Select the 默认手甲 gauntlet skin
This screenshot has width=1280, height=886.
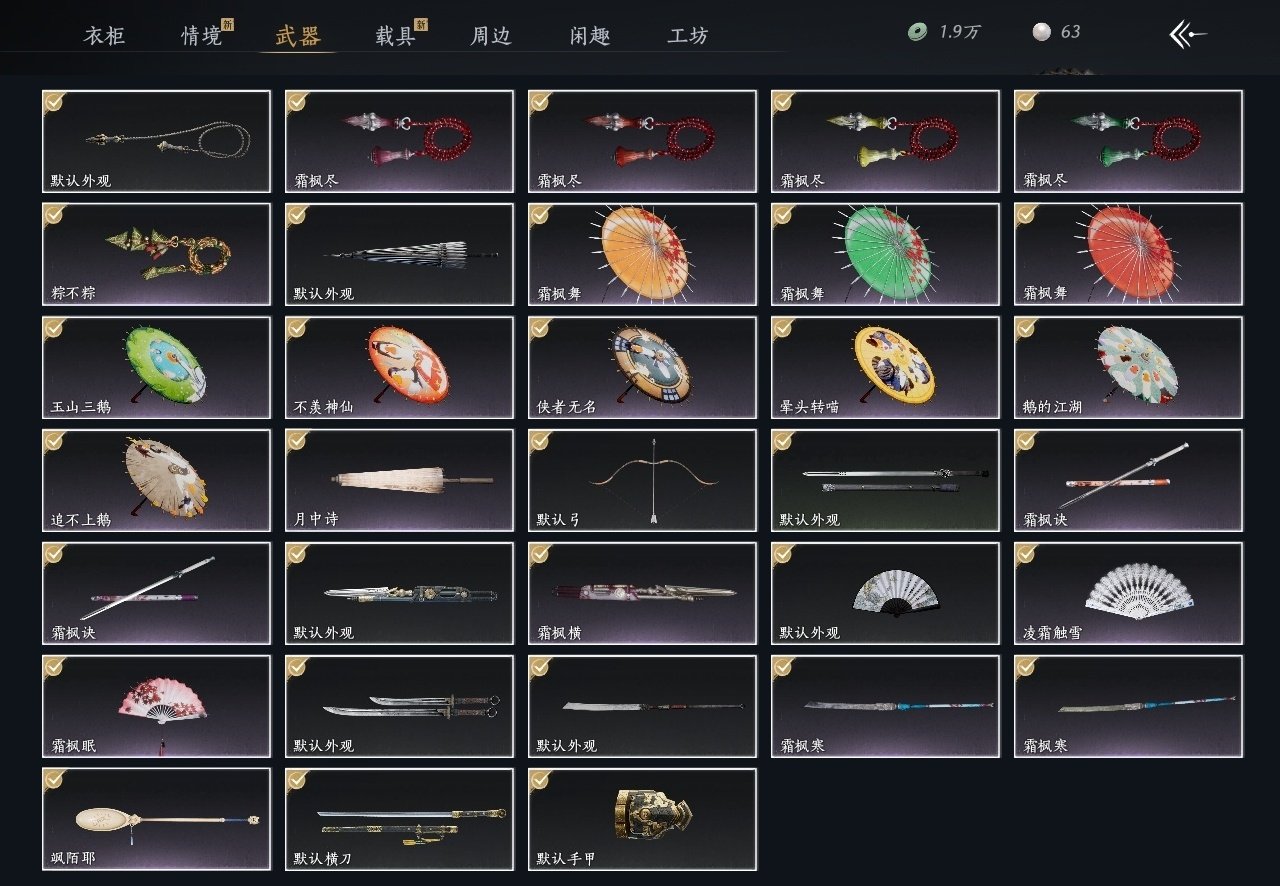pos(642,819)
